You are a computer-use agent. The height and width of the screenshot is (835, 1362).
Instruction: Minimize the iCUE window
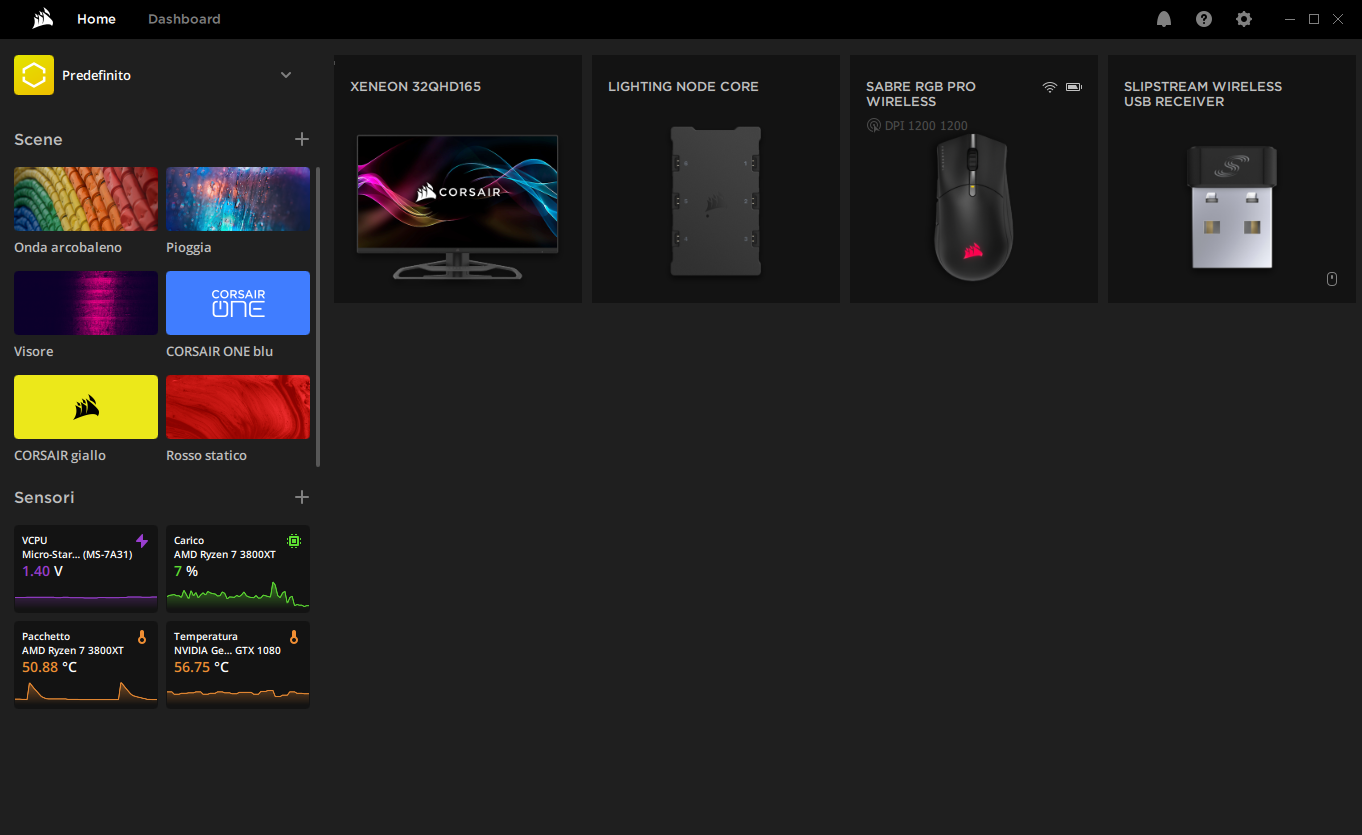tap(1291, 19)
